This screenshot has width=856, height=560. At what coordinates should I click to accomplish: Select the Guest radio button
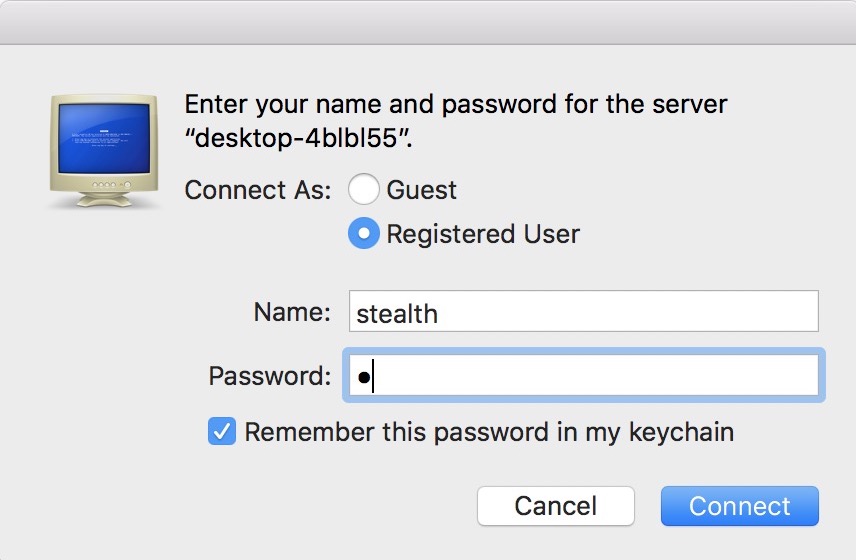pos(364,189)
